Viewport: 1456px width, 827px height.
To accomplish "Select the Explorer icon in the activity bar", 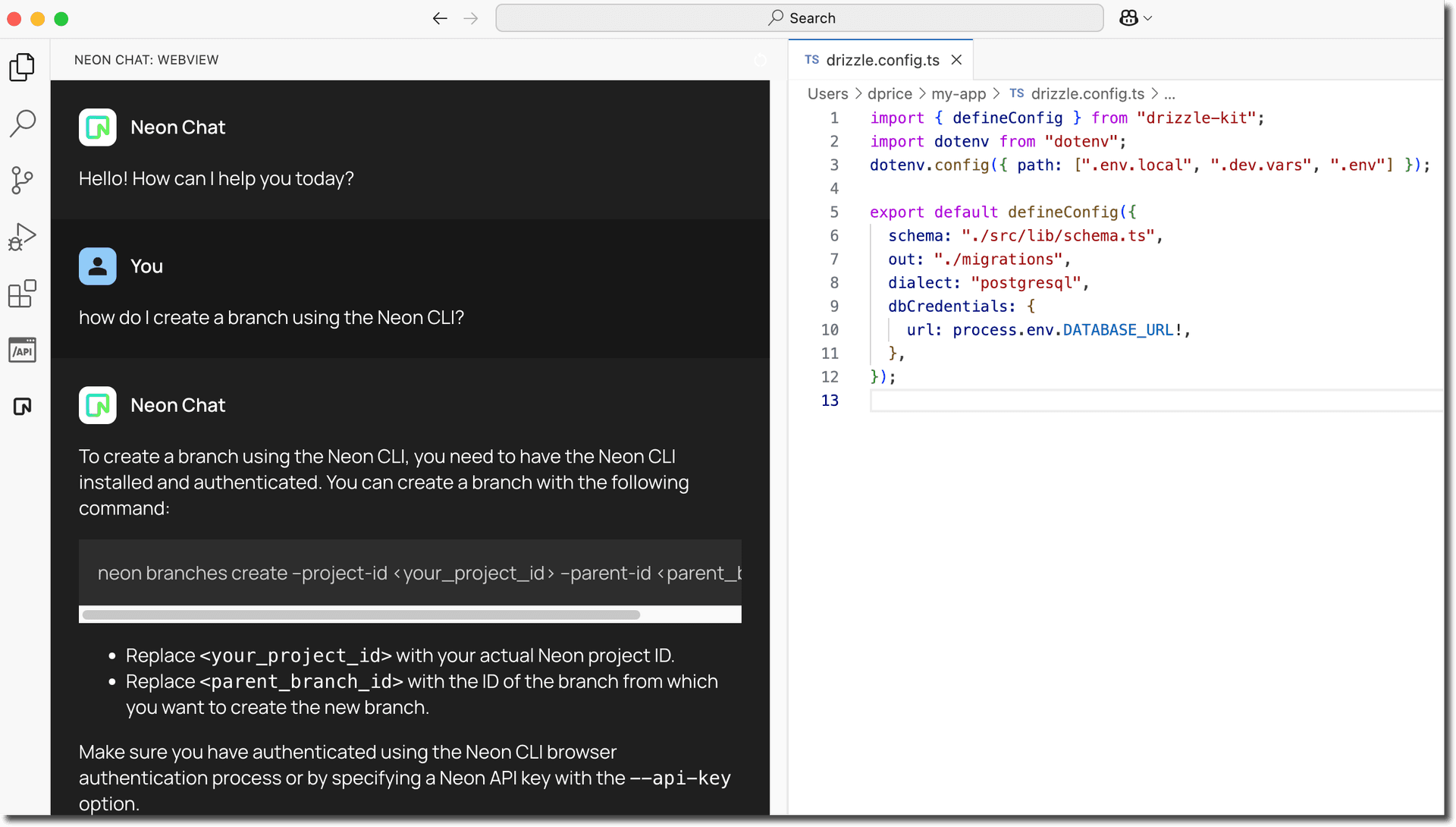I will [22, 67].
